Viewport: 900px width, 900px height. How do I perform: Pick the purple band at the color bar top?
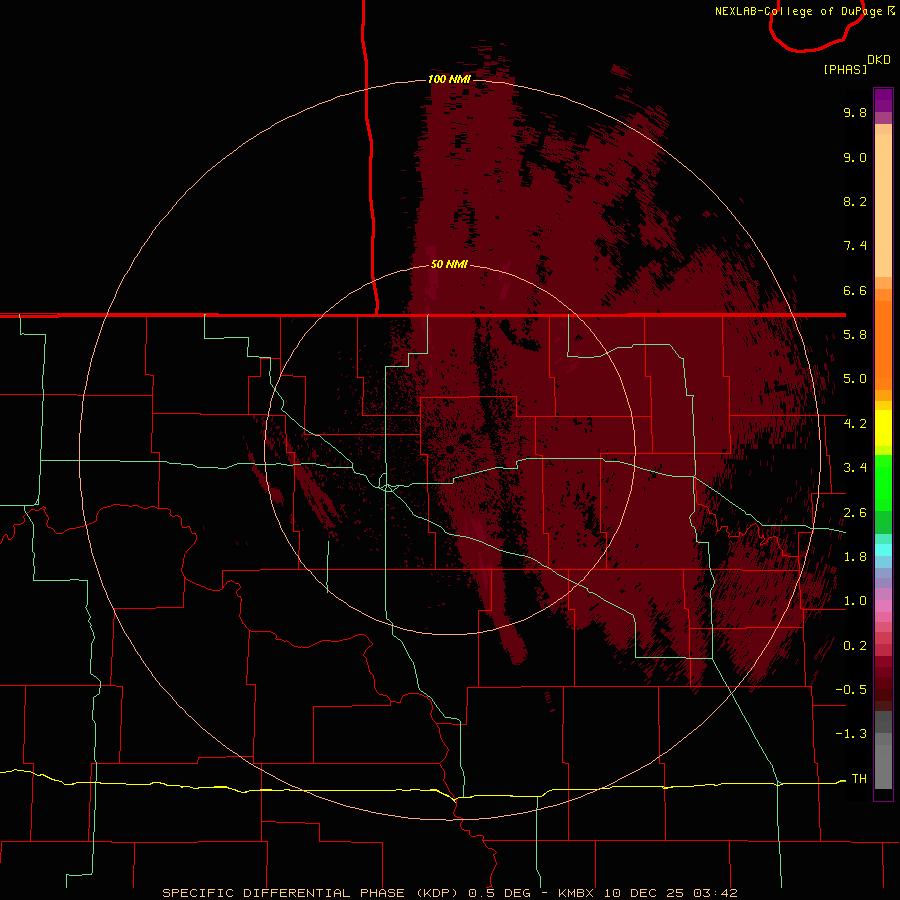coord(883,100)
